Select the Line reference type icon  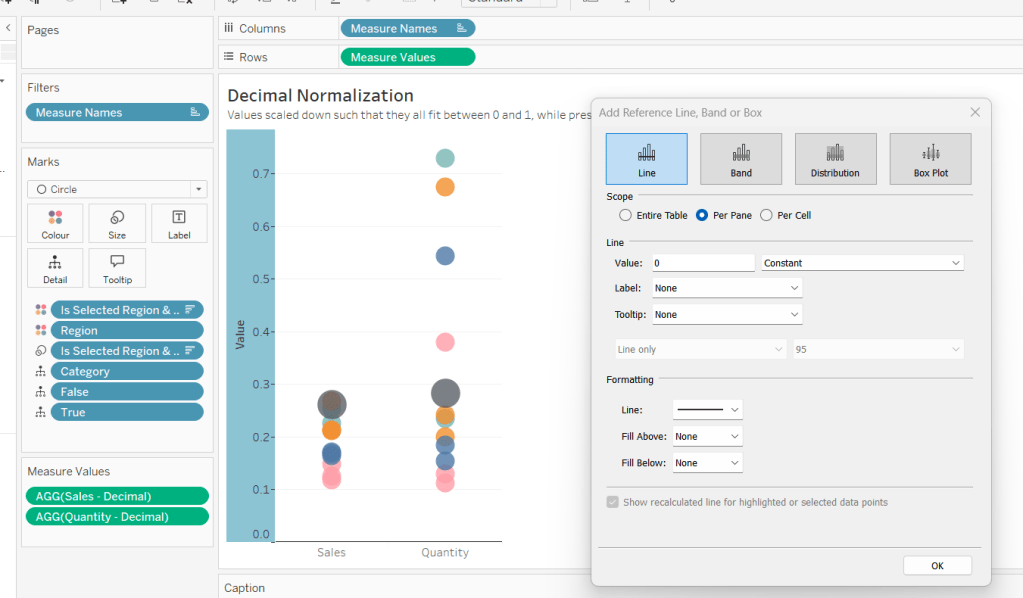pos(646,158)
